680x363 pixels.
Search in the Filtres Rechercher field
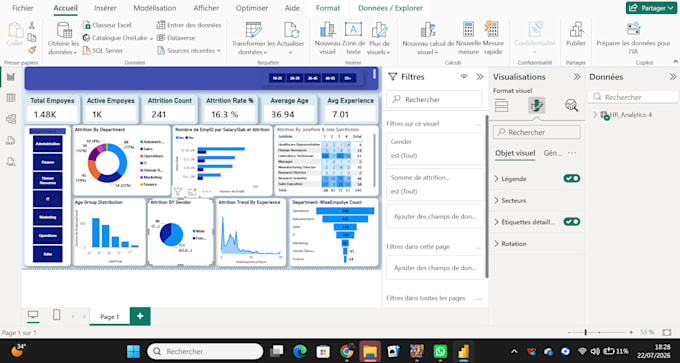pos(434,99)
